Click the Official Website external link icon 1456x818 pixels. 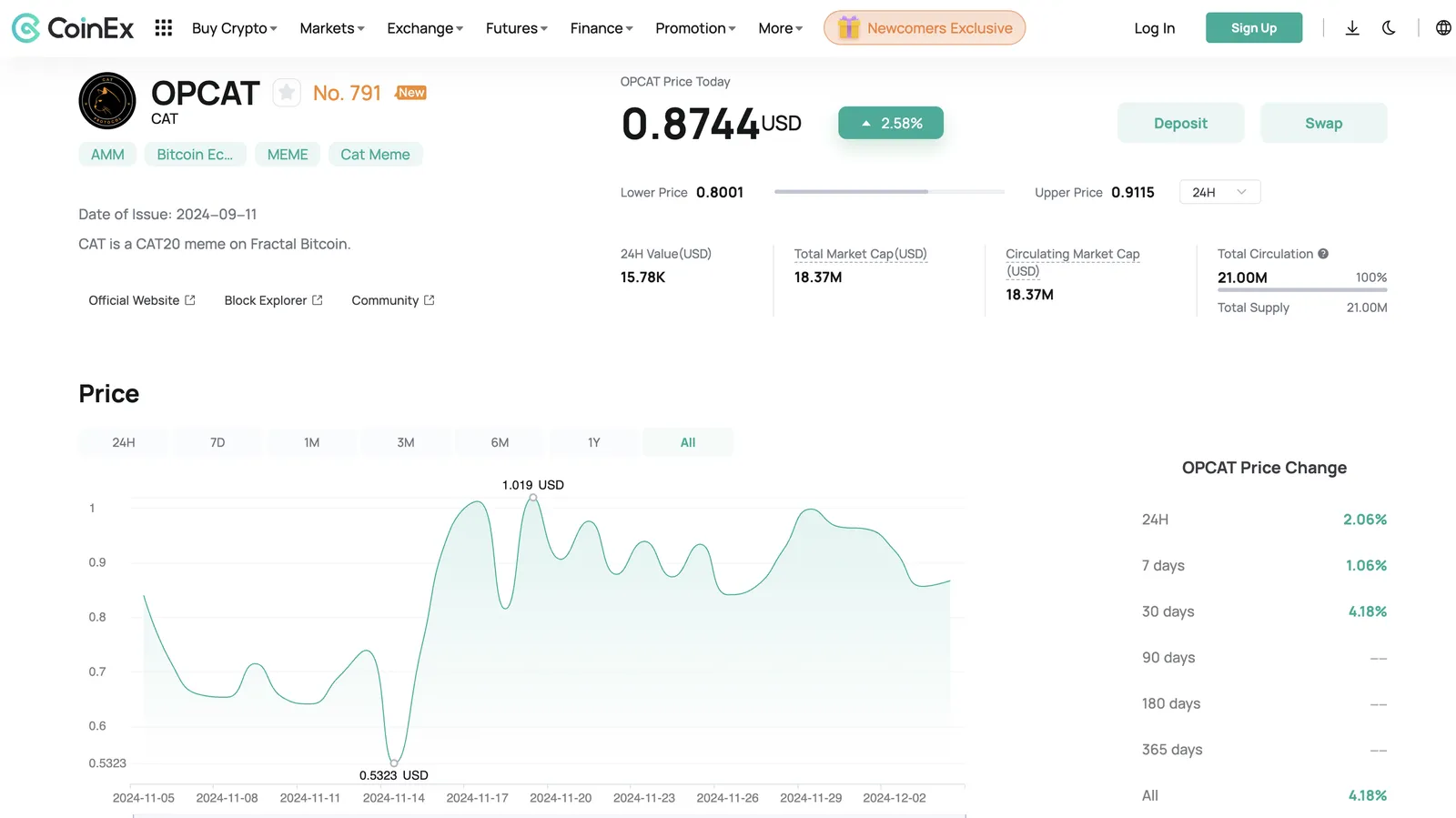(190, 300)
